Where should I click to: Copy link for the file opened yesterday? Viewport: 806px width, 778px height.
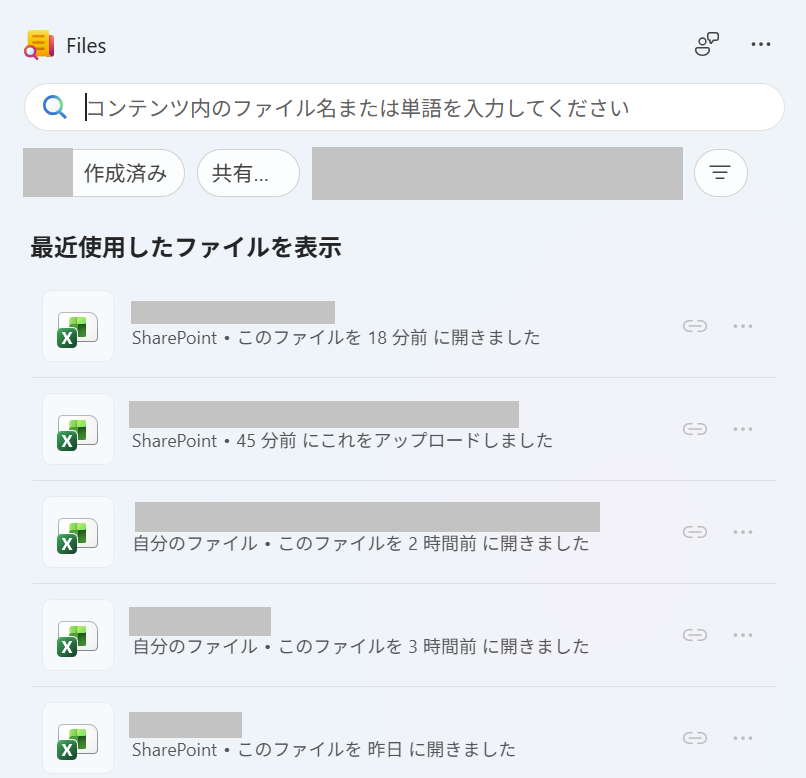click(x=695, y=737)
